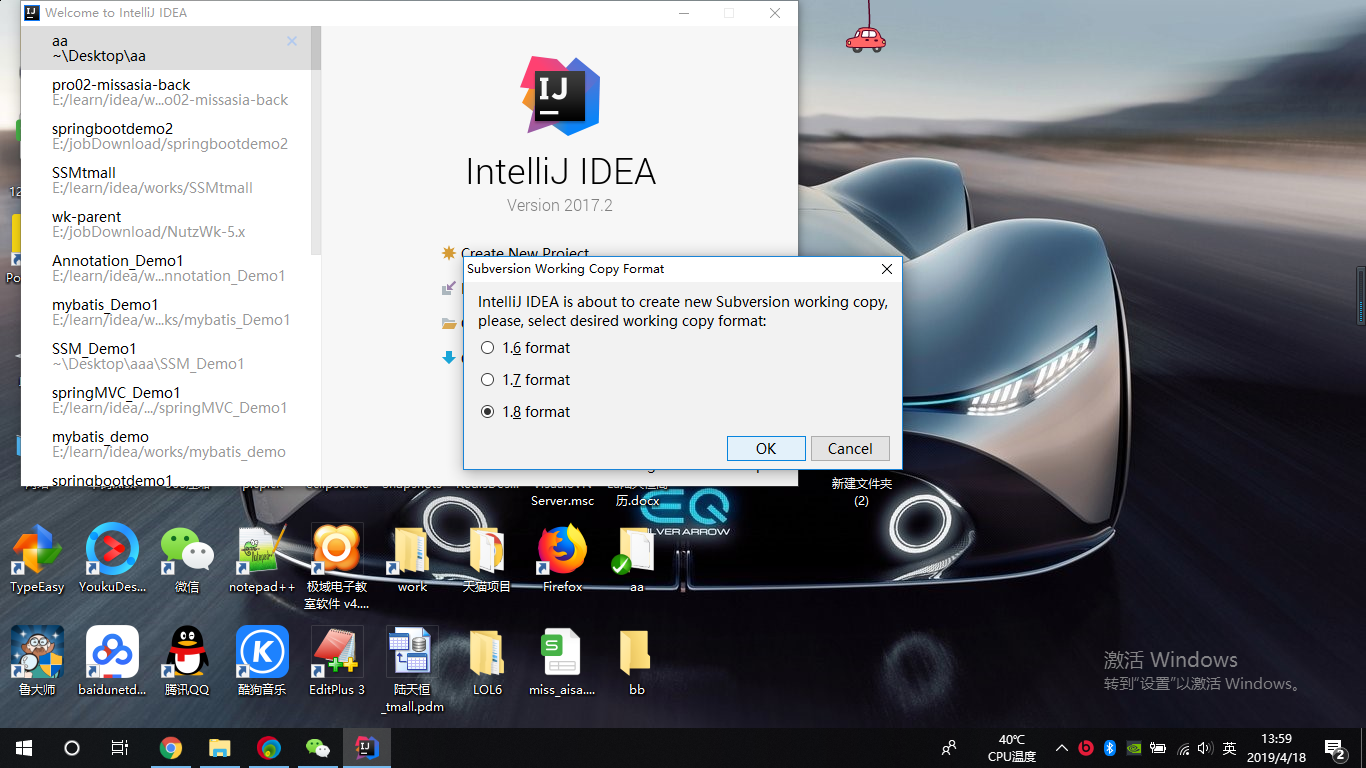
Task: Cancel the Subversion format dialog
Action: 850,448
